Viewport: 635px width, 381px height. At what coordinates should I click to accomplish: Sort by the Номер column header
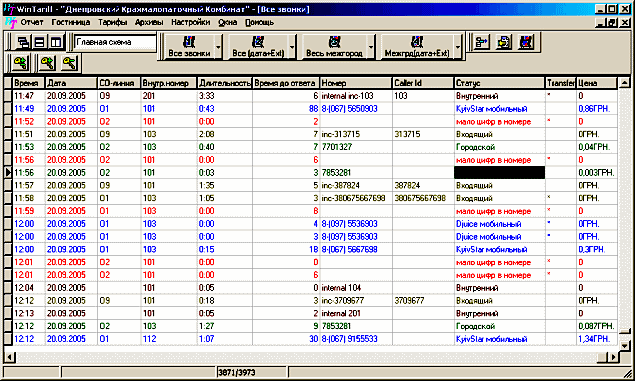pyautogui.click(x=356, y=83)
